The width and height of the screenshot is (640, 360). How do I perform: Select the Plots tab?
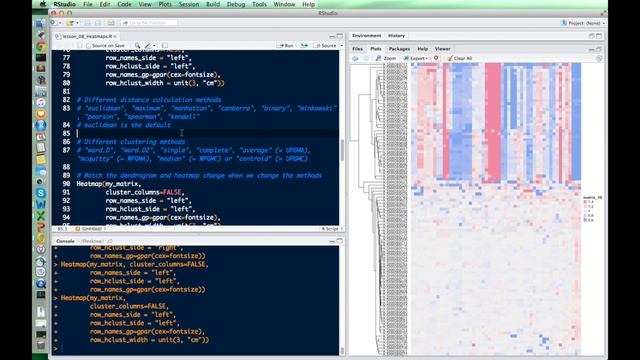click(376, 49)
